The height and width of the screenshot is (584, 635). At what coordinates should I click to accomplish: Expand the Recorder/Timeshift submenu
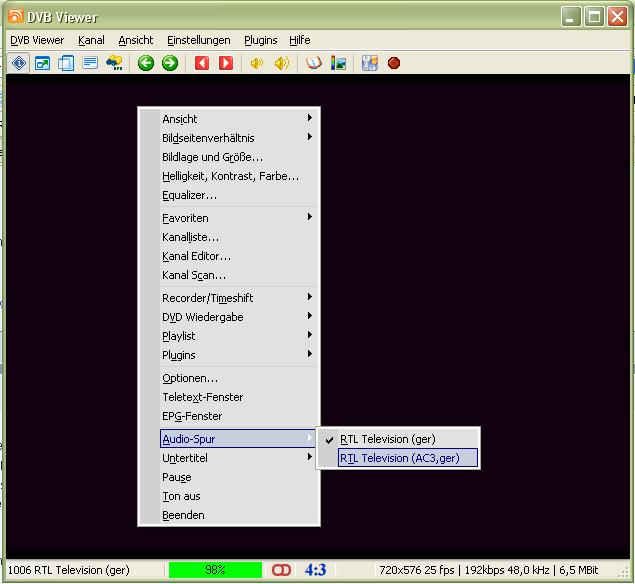[x=238, y=298]
